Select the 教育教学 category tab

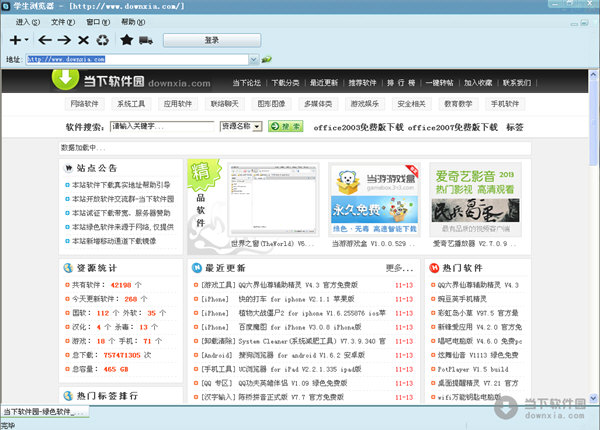(458, 104)
